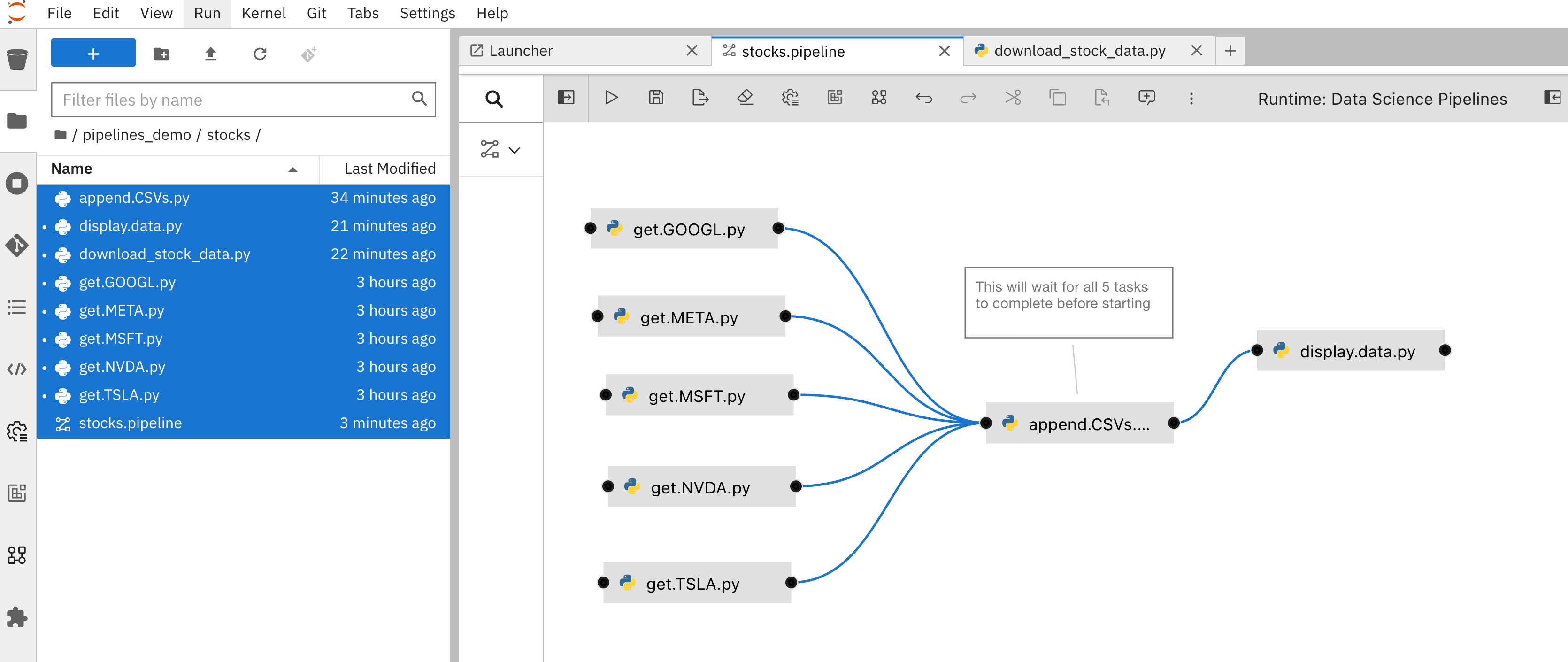Open Runtimes from the pipeline toolbar
The width and height of the screenshot is (1568, 662).
point(790,98)
